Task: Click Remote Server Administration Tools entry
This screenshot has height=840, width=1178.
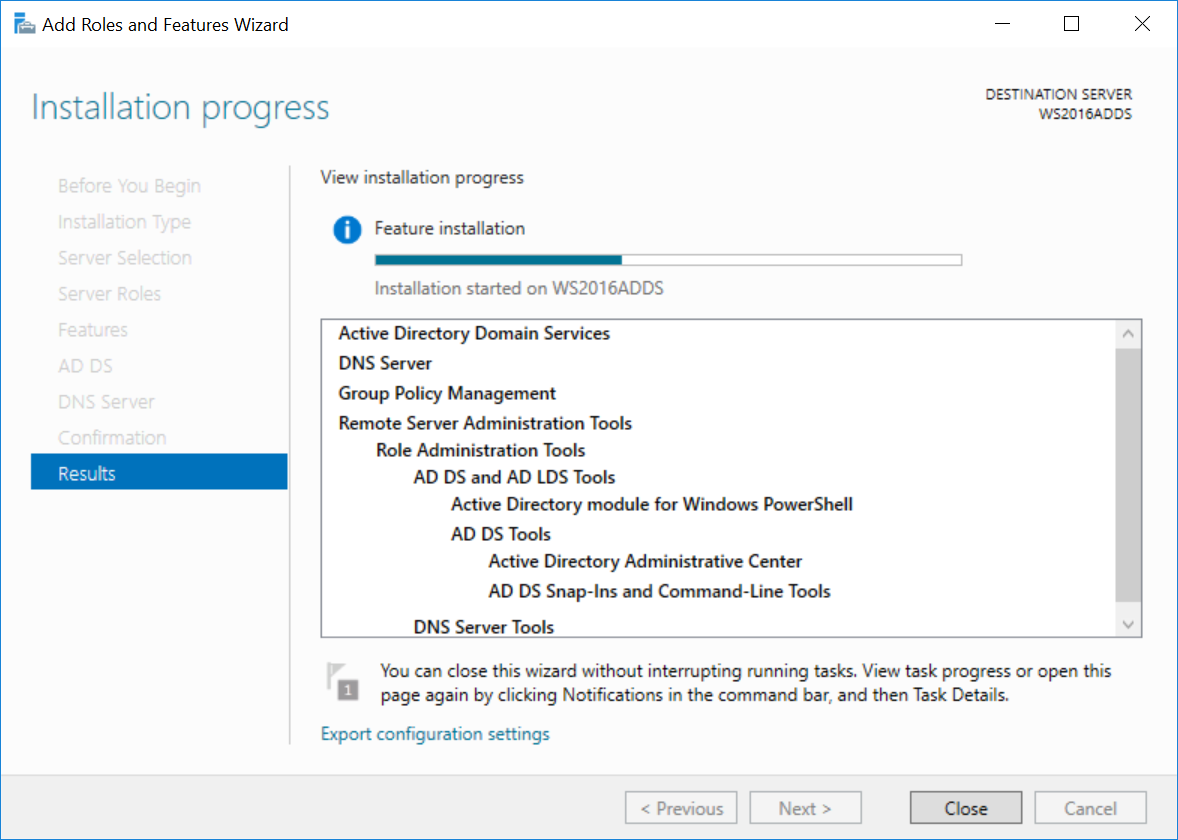Action: coord(485,423)
